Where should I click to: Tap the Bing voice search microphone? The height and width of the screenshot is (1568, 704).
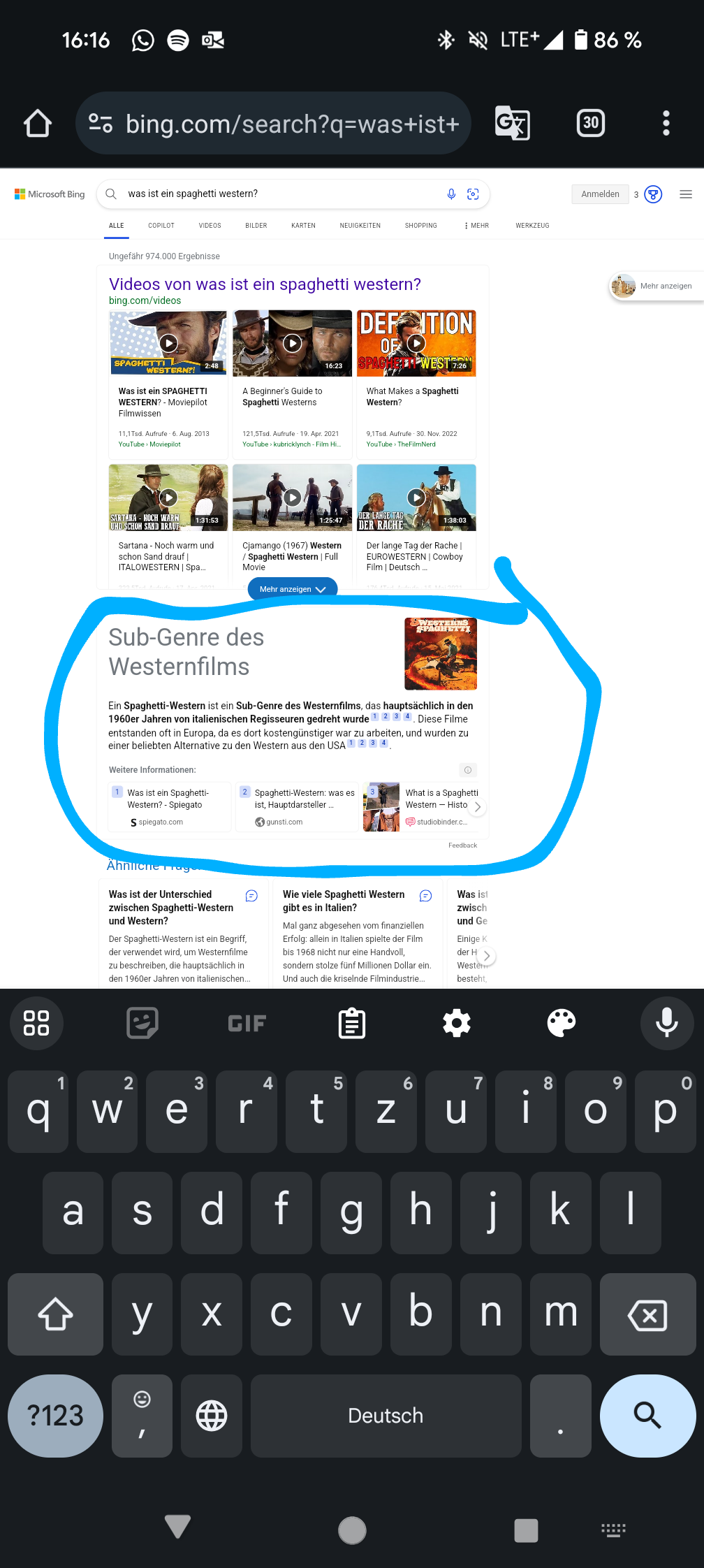[x=451, y=194]
